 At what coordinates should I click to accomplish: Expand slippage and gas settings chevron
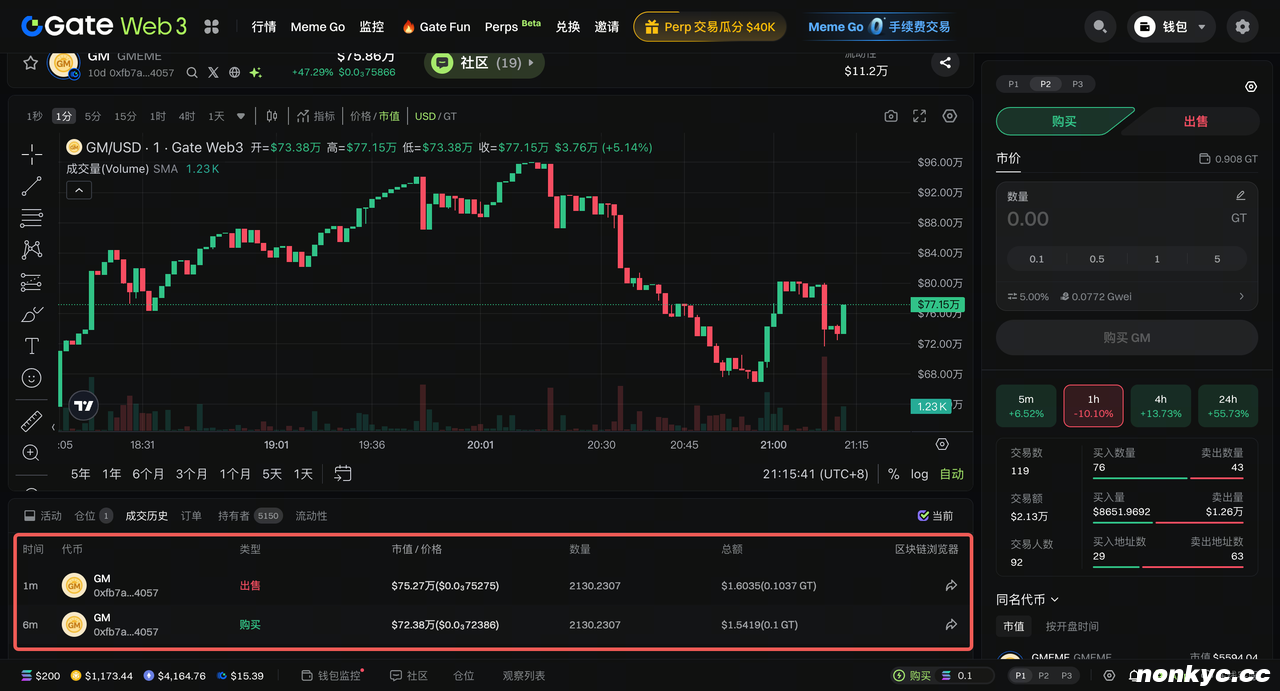(1242, 296)
